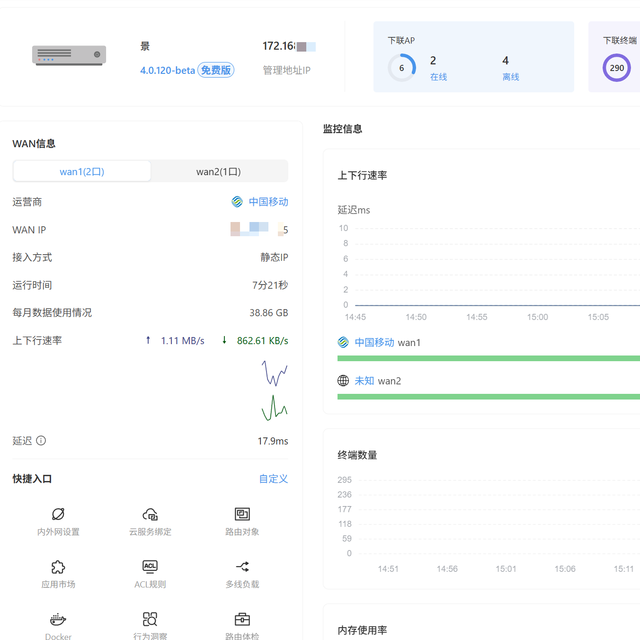Open the 云服务绑定 cloud icon
The width and height of the screenshot is (640, 640).
pos(150,514)
